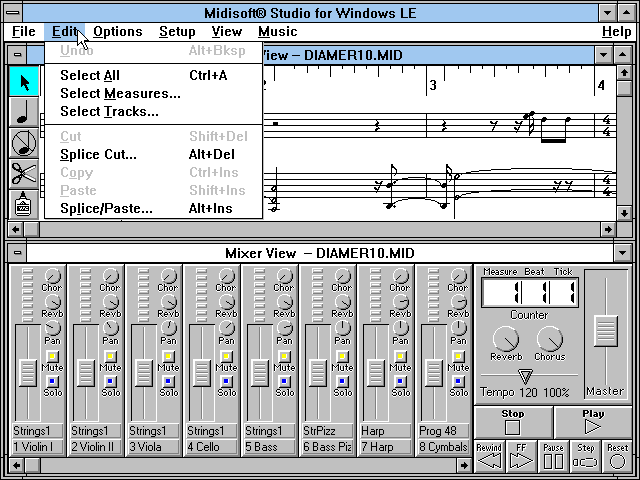640x480 pixels.
Task: Open the Options menu
Action: (118, 31)
